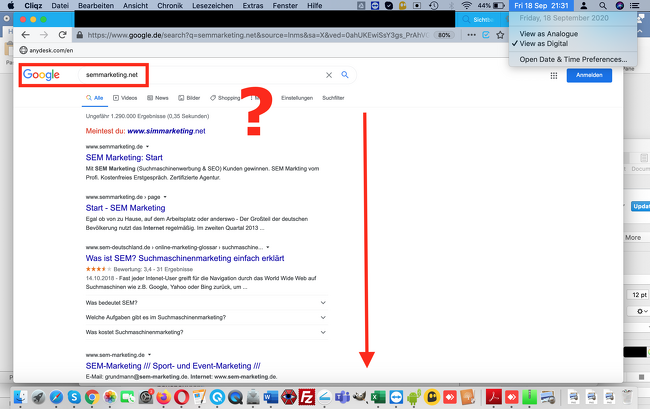Clear the search query with the X icon
The image size is (650, 409).
point(329,75)
